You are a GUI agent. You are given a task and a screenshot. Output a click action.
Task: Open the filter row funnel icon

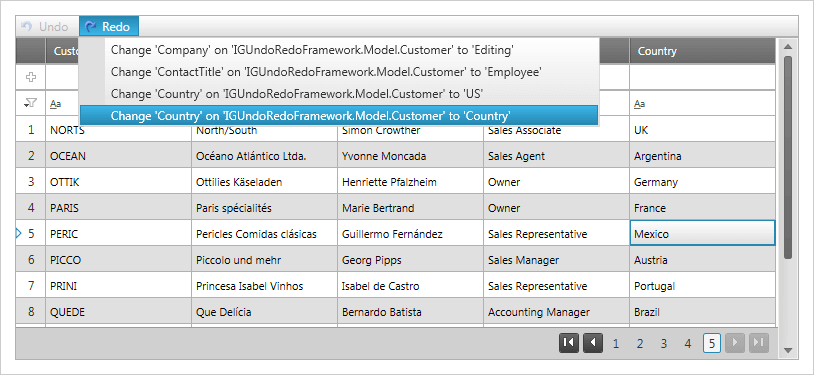31,103
